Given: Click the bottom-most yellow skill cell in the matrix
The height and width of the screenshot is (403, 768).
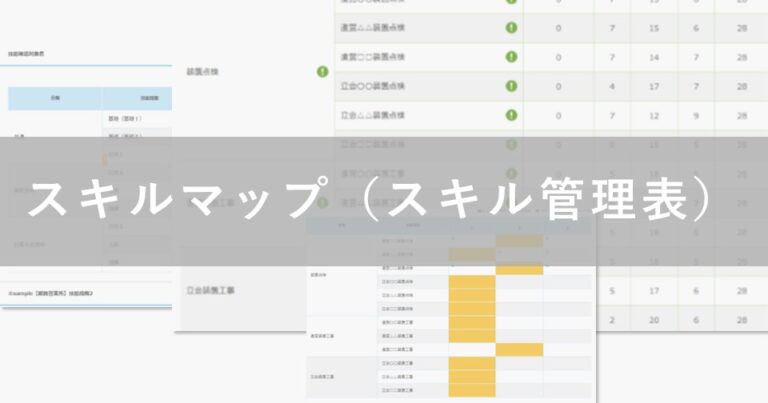Looking at the screenshot, I should [x=473, y=389].
